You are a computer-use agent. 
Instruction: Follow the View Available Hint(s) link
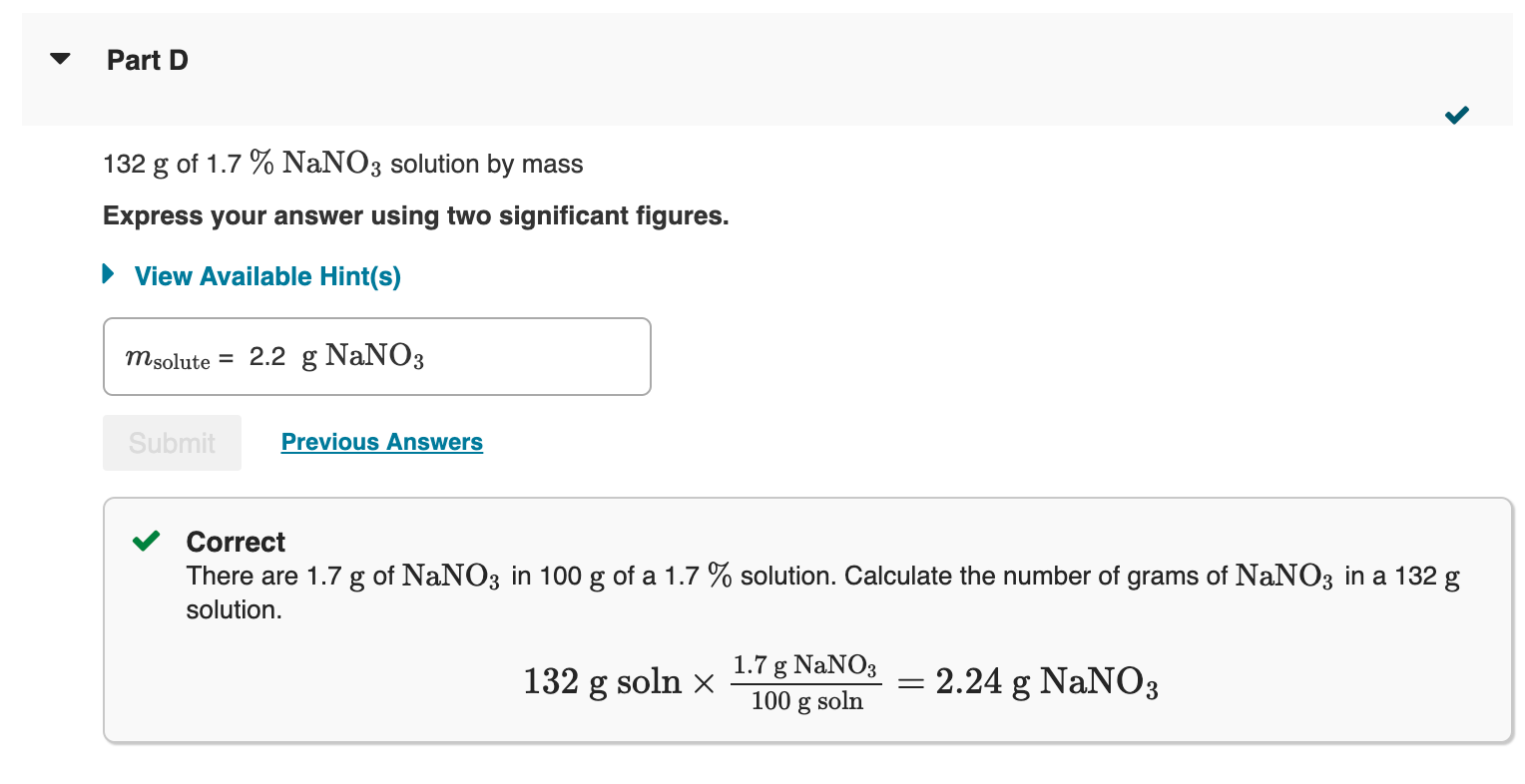click(266, 276)
